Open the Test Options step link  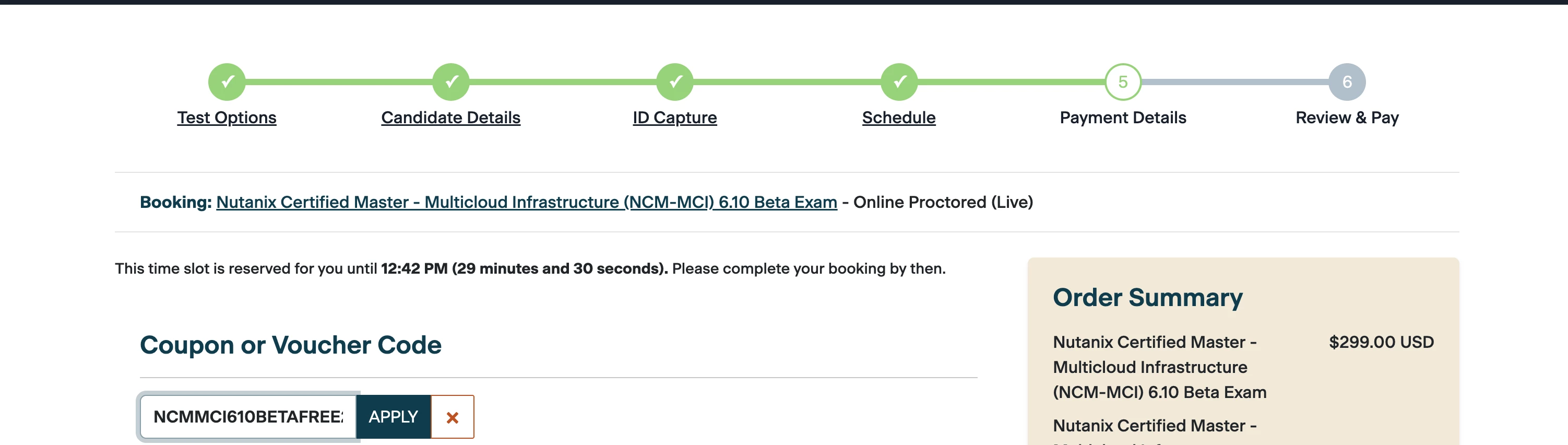[x=227, y=118]
